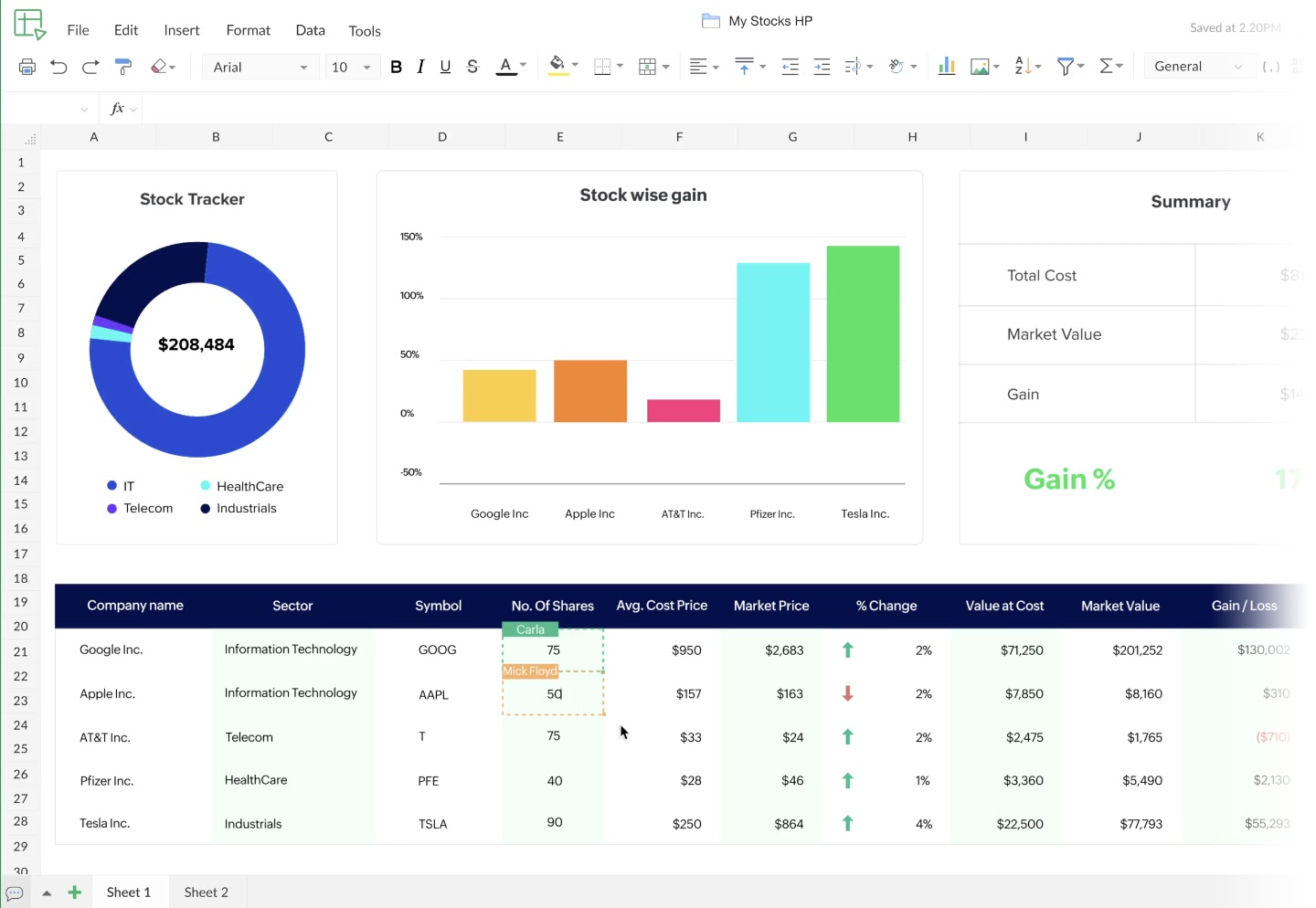Click the green add sheet button
The image size is (1316, 908).
point(74,892)
